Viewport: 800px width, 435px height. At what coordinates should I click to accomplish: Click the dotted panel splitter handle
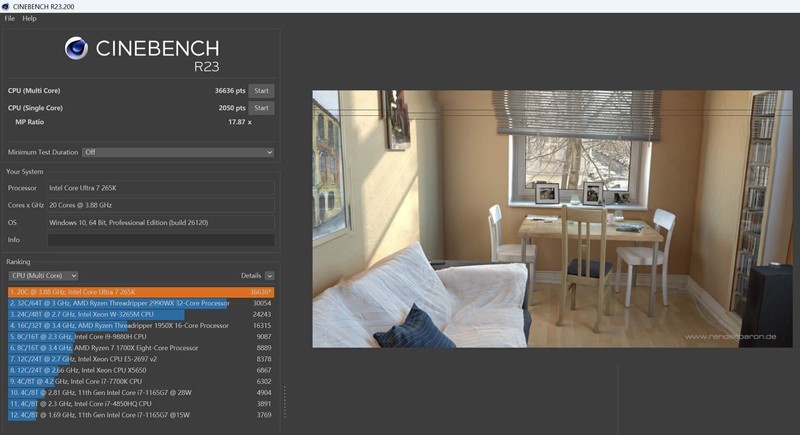(284, 403)
